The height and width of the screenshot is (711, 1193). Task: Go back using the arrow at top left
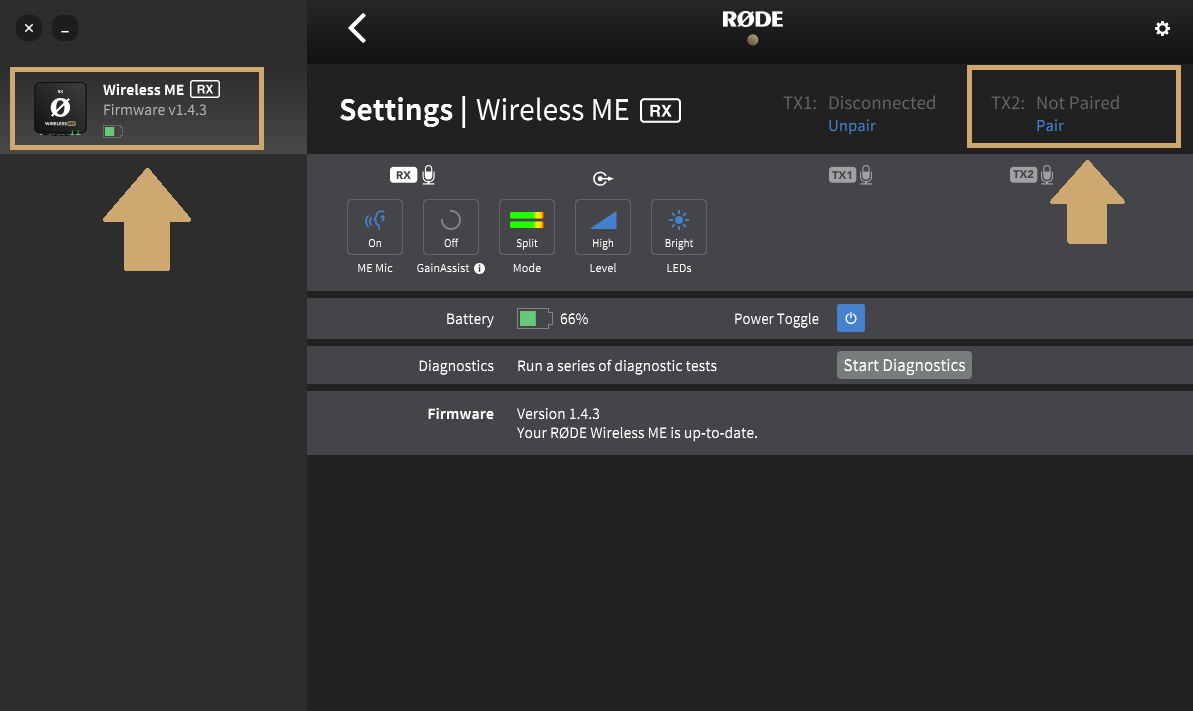point(357,28)
